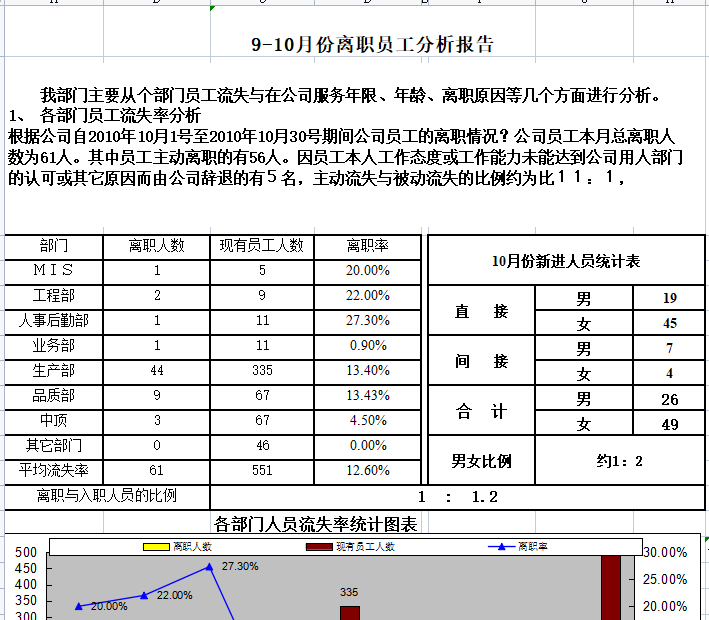This screenshot has width=709, height=620.
Task: Select the 0.00% rate cell for 其它部门
Action: click(368, 447)
